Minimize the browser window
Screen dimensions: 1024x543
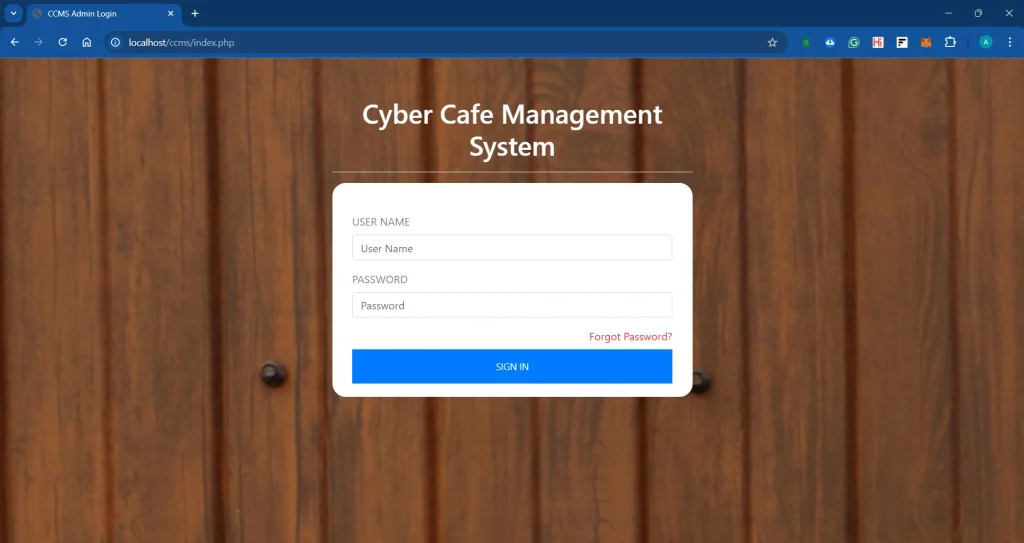(x=948, y=13)
